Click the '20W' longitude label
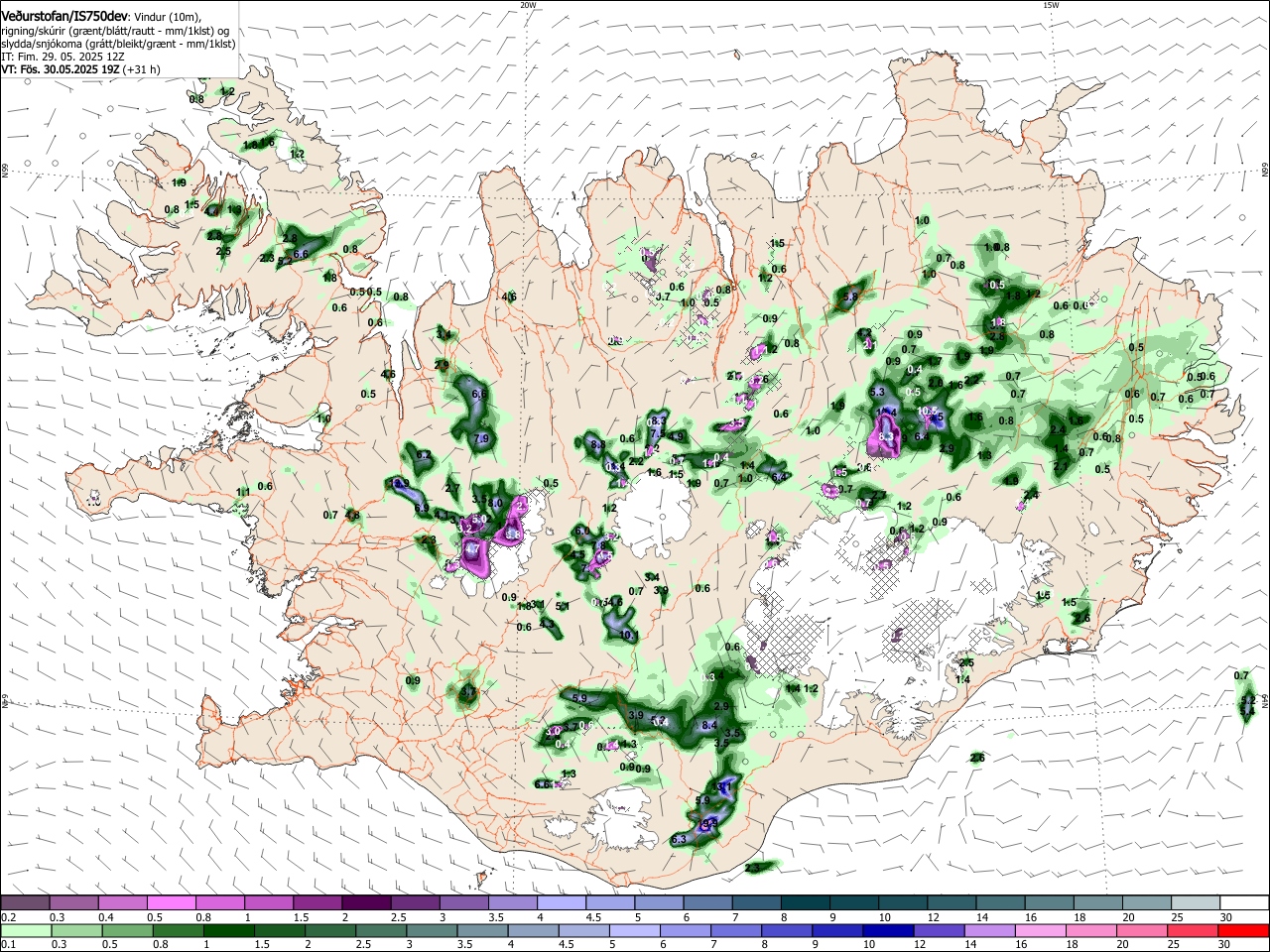The width and height of the screenshot is (1270, 952). (x=528, y=5)
